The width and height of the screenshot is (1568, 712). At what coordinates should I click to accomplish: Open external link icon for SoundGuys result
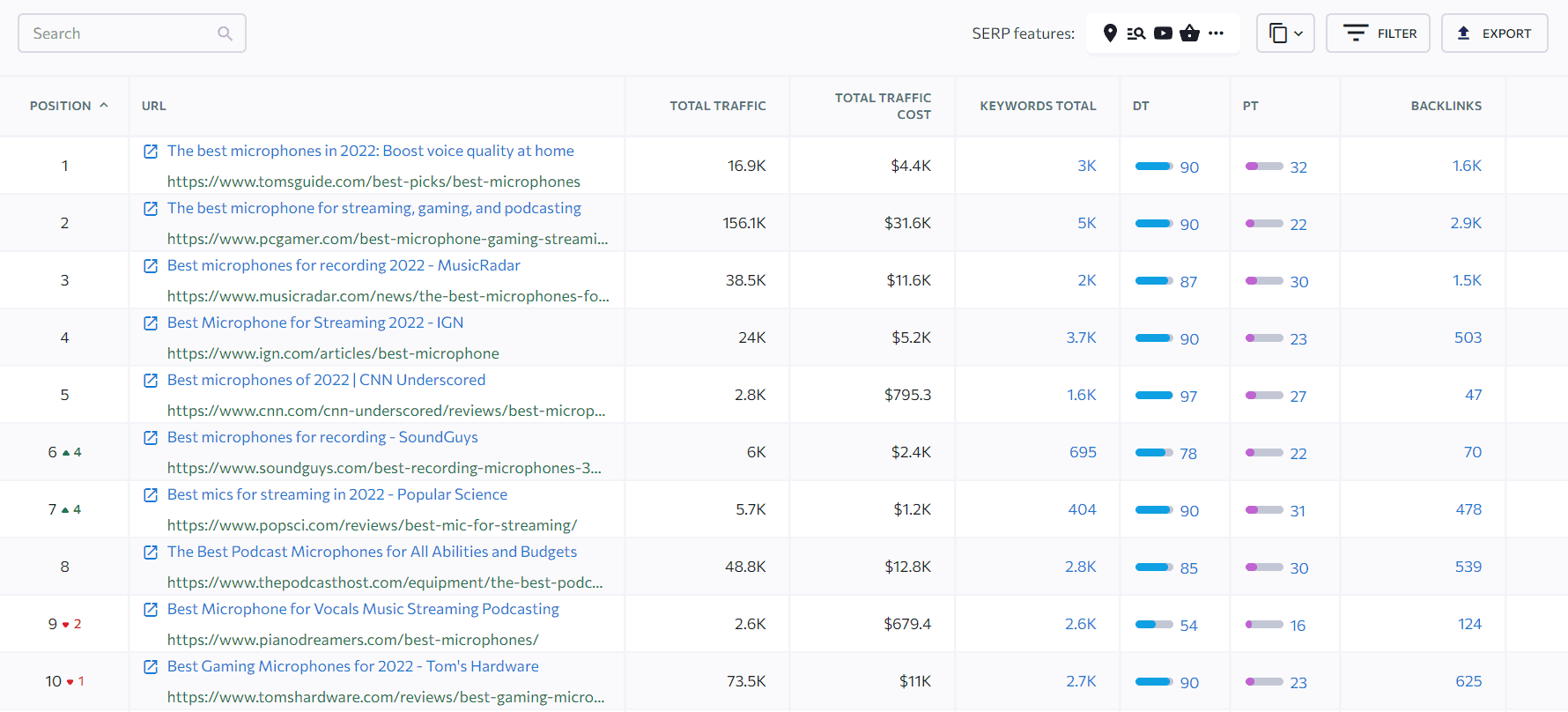click(151, 438)
